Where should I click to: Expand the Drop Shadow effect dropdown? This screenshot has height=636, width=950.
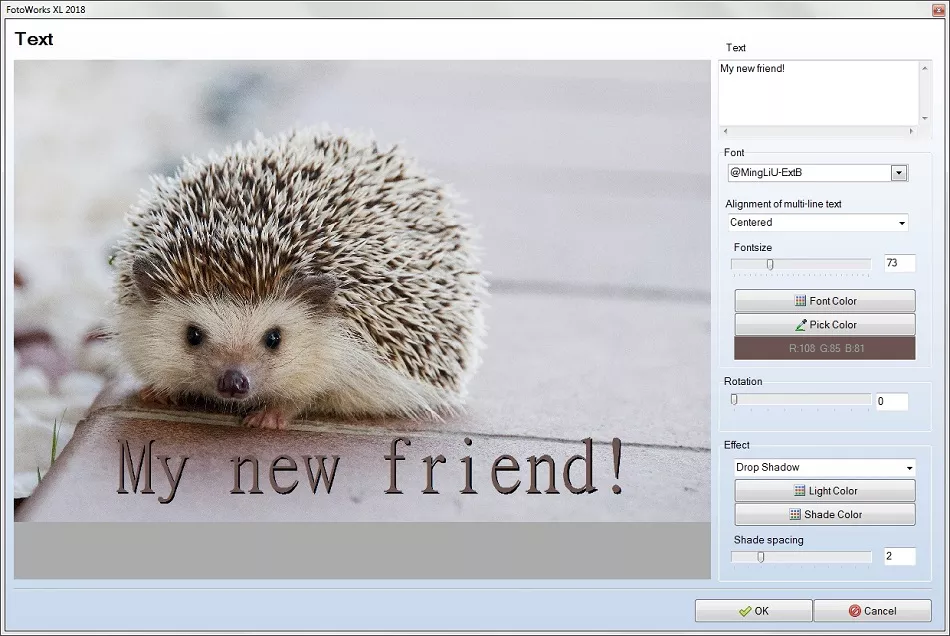909,468
